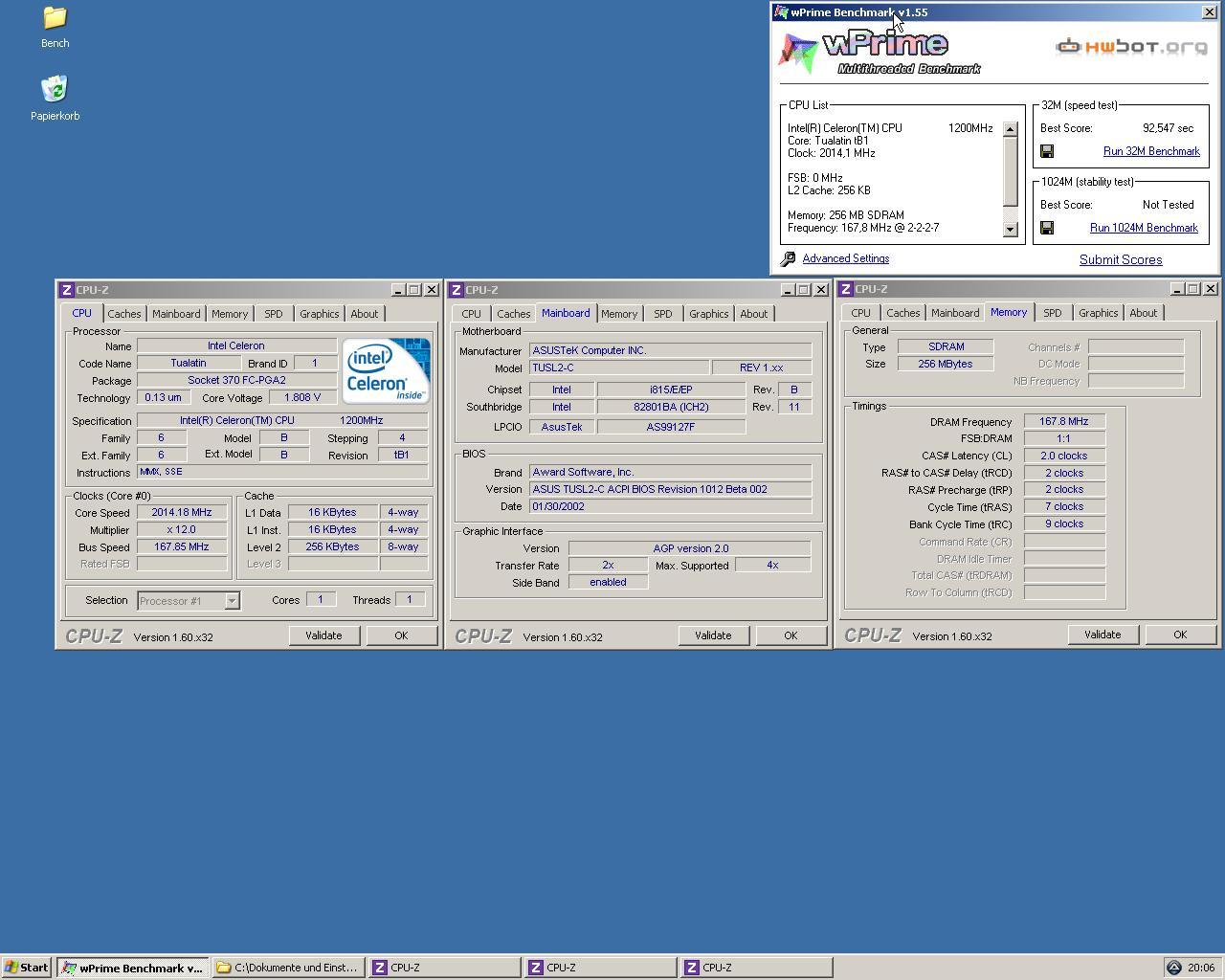Run 32M Benchmark in wPrime
Viewport: 1225px width, 980px height.
pyautogui.click(x=1151, y=151)
